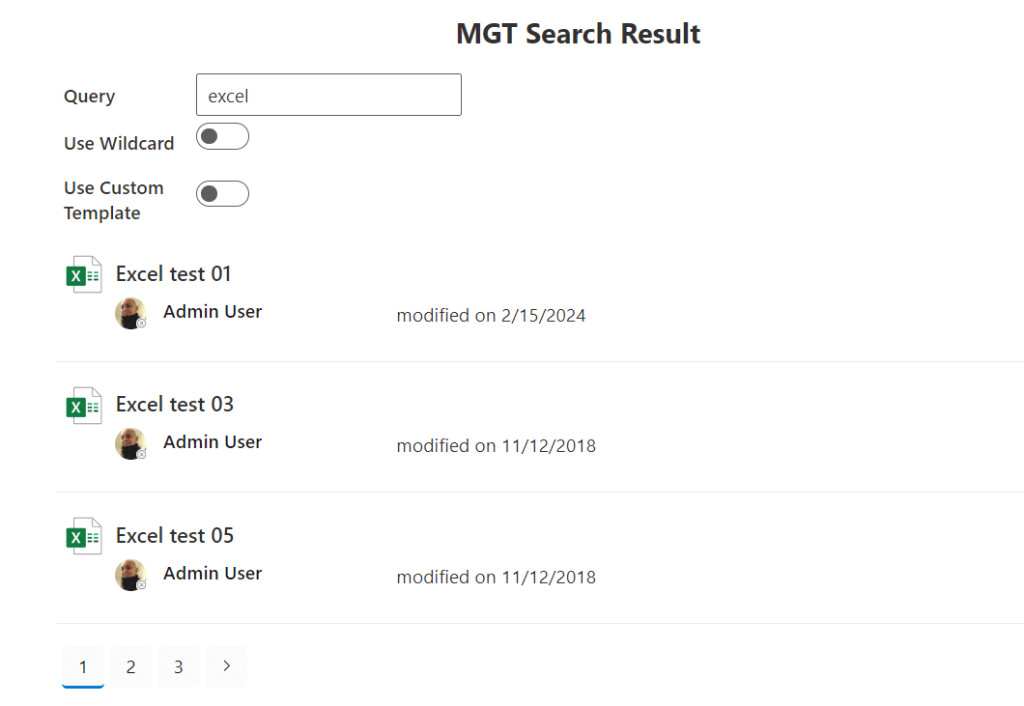This screenshot has height=706, width=1024.
Task: Enable the Use Wildcard toggle
Action: tap(222, 137)
